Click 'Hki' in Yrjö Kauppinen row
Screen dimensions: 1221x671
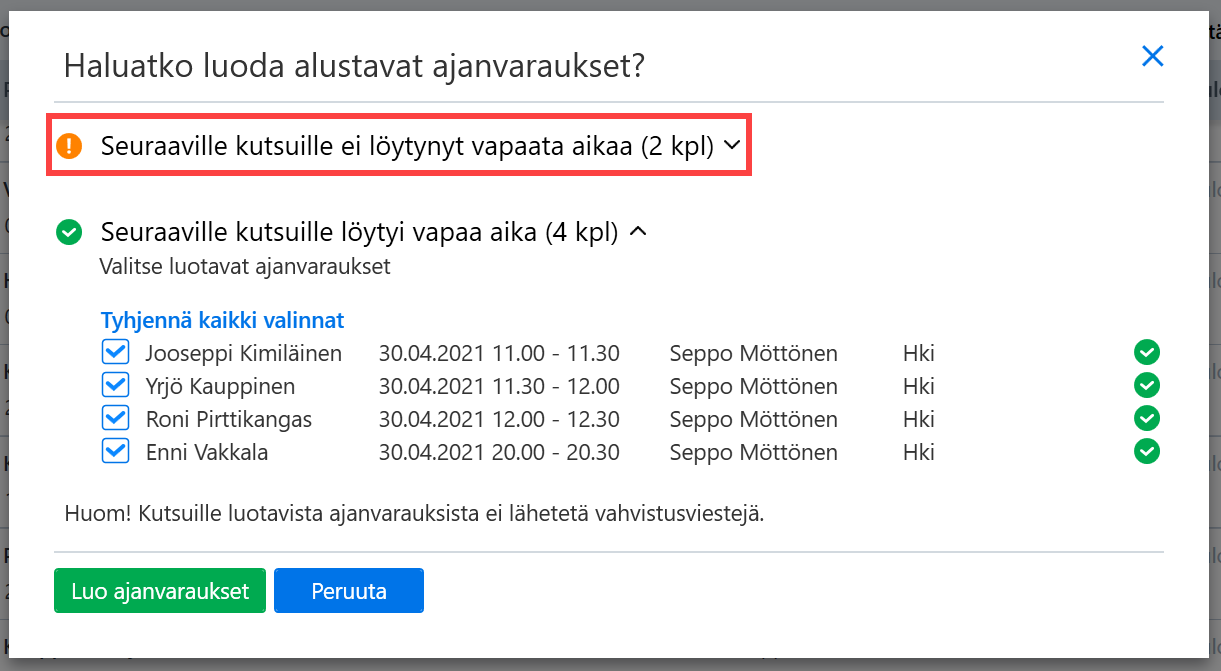coord(919,386)
